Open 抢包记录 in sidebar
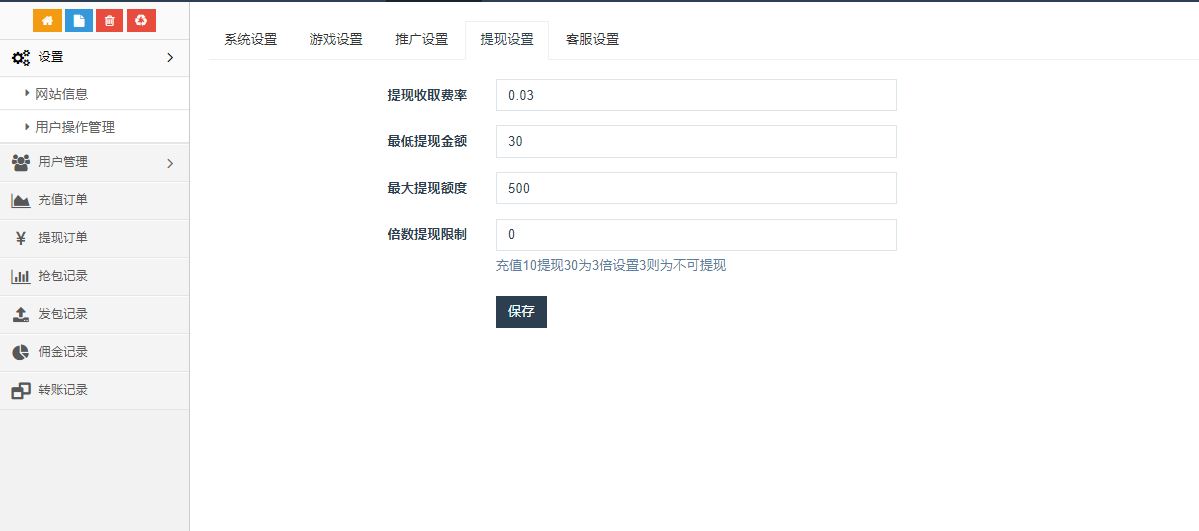Screen dimensions: 1199x531 [x=95, y=276]
